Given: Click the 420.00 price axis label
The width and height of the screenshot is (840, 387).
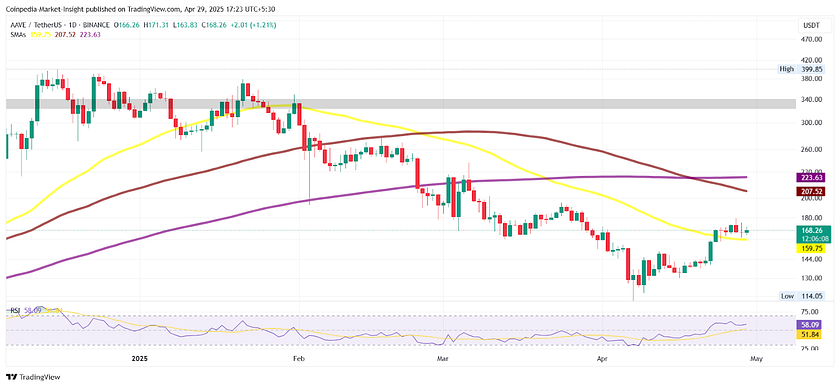Looking at the screenshot, I should pyautogui.click(x=812, y=61).
